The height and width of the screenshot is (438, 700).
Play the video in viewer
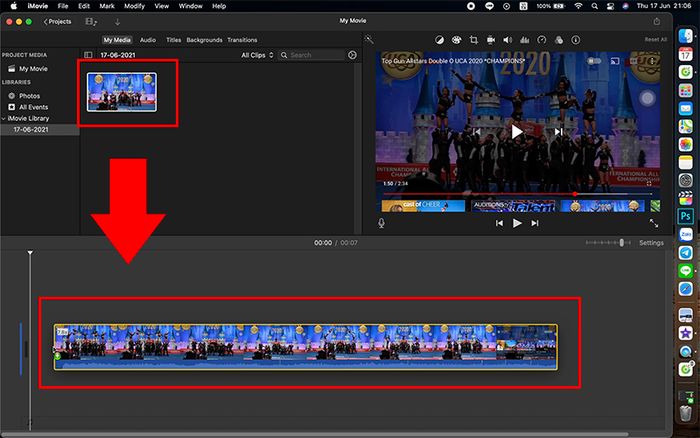(517, 223)
